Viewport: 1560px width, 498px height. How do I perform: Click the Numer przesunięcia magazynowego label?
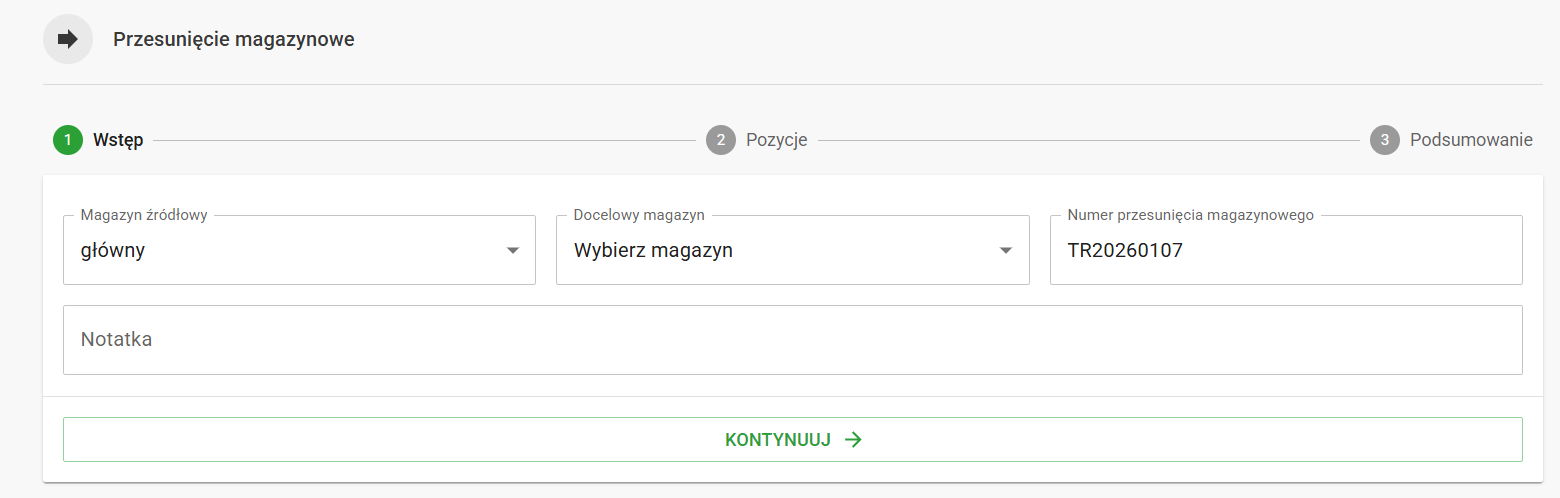(1190, 215)
